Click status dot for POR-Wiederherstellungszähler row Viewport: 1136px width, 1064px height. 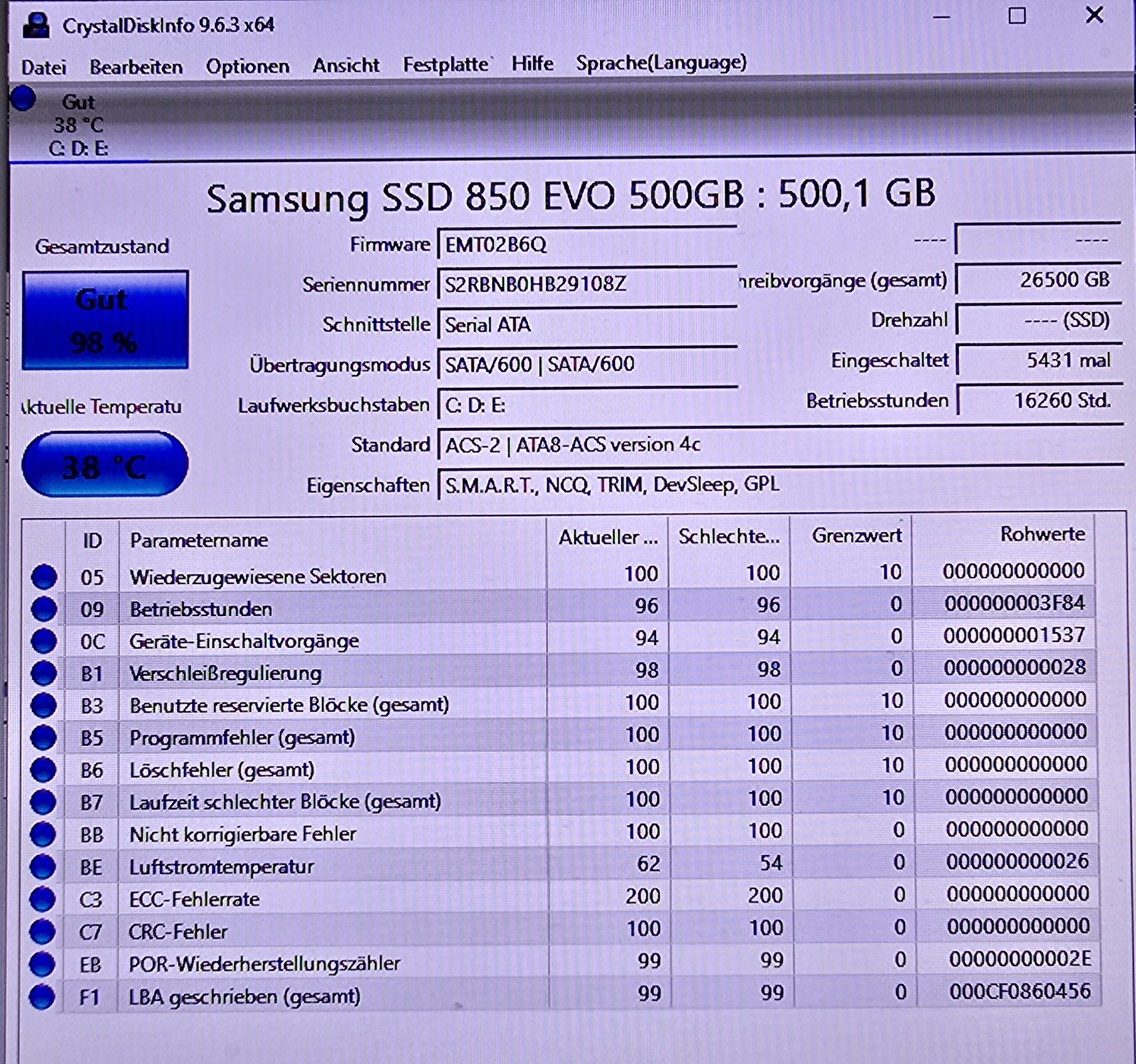point(42,964)
